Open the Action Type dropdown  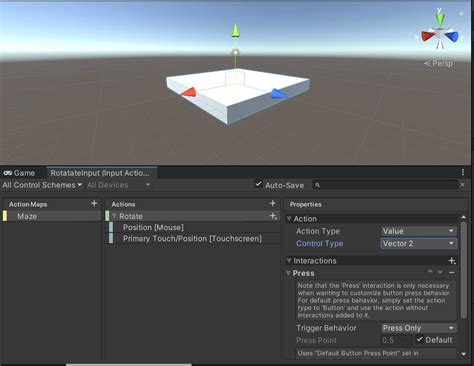coord(418,231)
